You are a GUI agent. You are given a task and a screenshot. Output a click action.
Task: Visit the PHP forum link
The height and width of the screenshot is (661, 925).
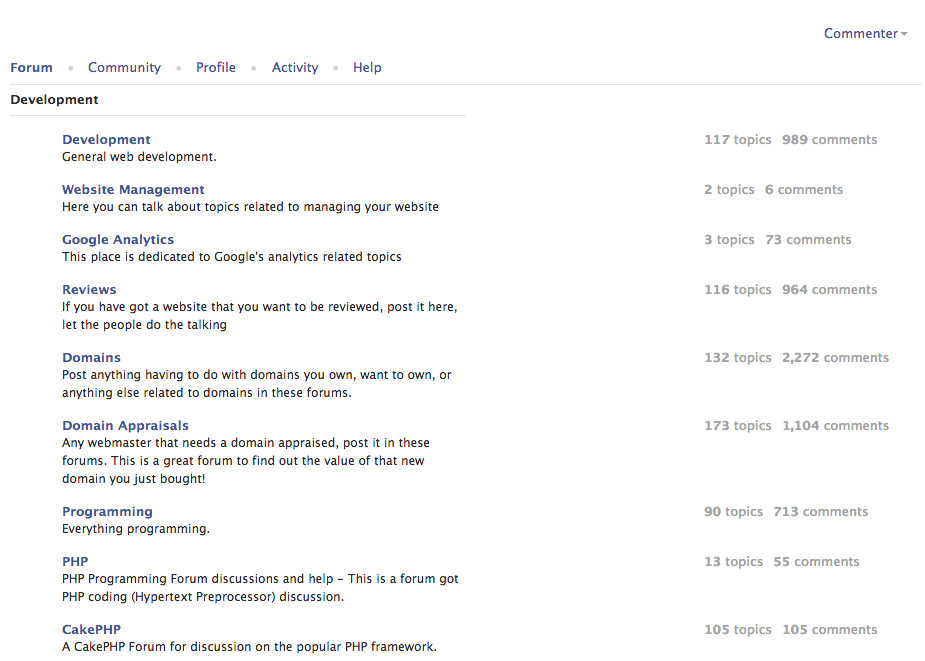75,562
